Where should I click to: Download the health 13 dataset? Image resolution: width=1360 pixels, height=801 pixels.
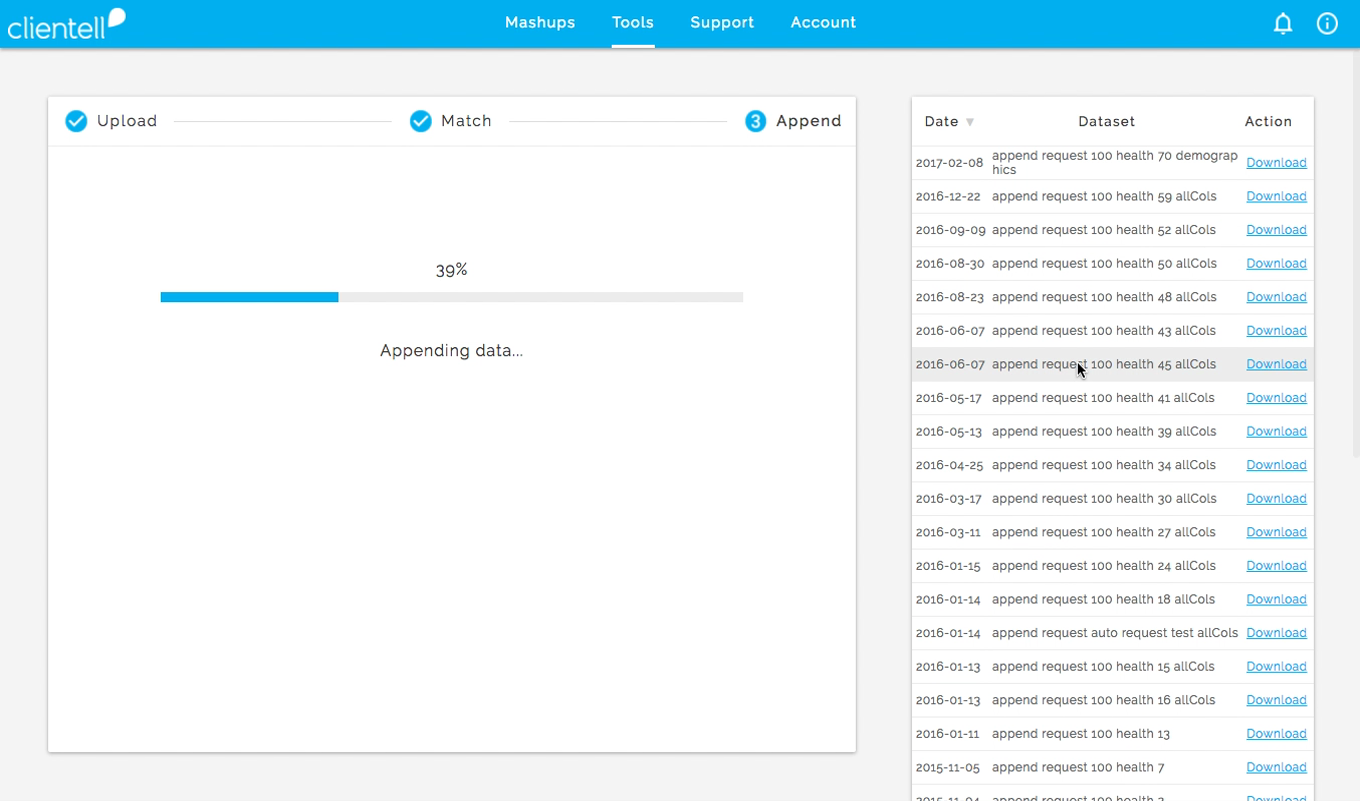coord(1276,734)
